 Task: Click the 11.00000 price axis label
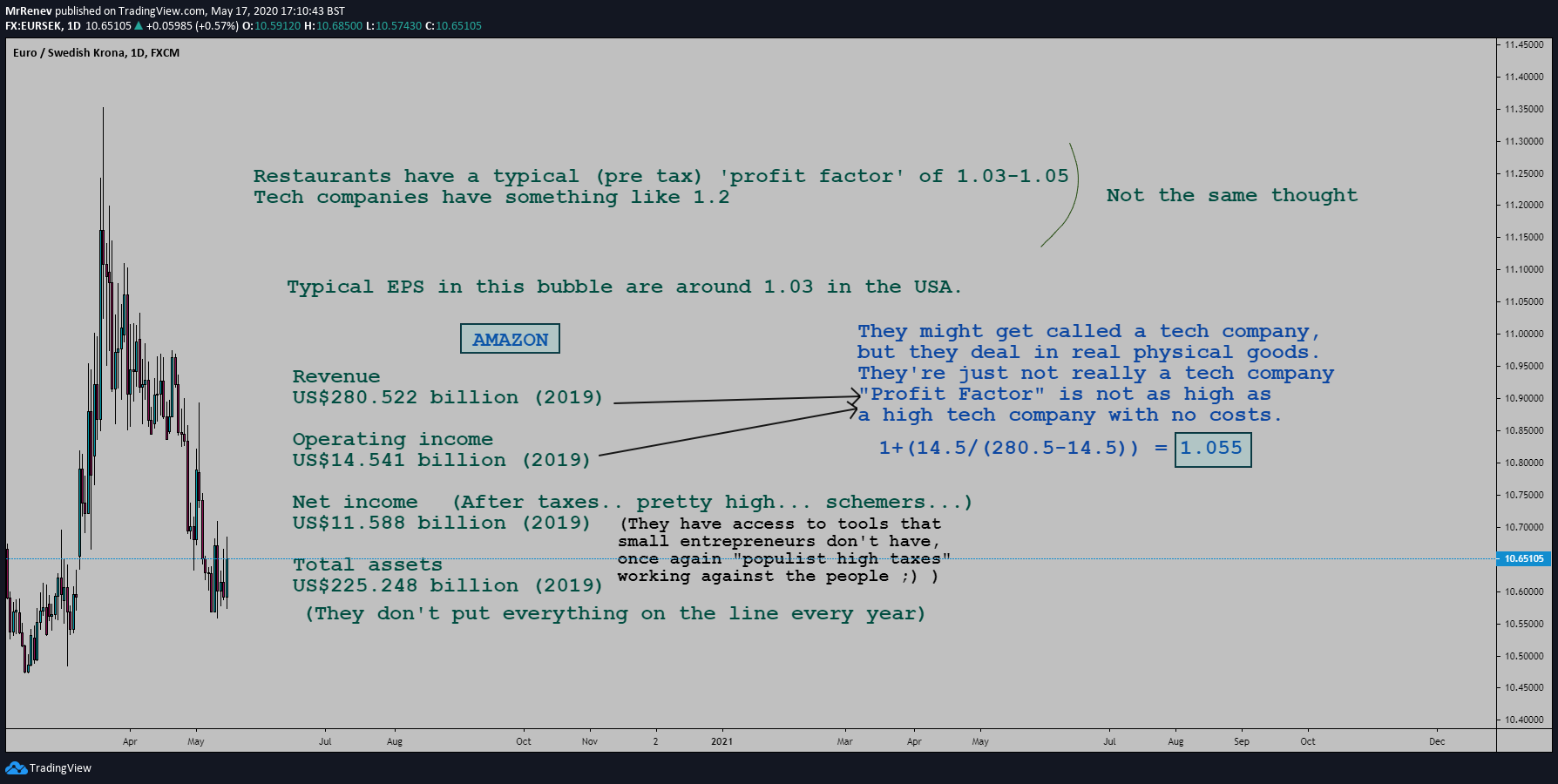[x=1524, y=334]
